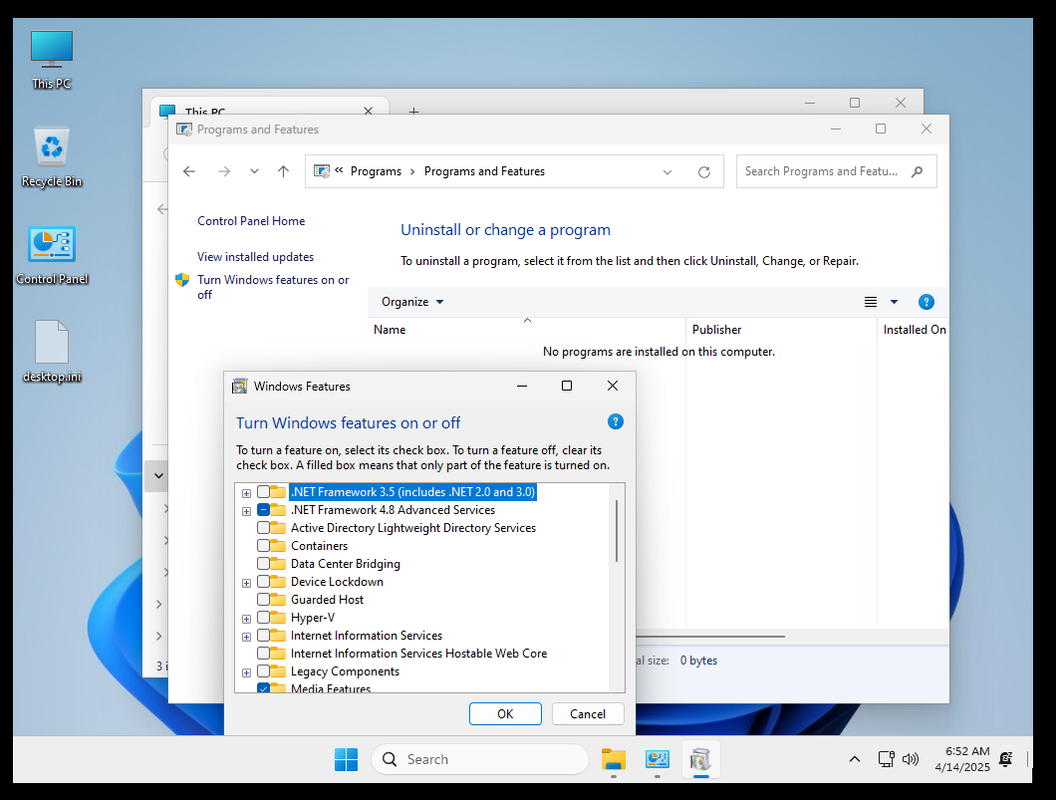Click OK in Windows Features dialog
The width and height of the screenshot is (1056, 800).
505,714
